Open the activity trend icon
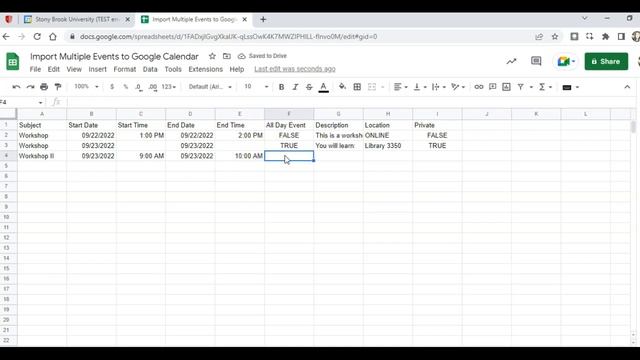This screenshot has width=640, height=360. point(511,61)
